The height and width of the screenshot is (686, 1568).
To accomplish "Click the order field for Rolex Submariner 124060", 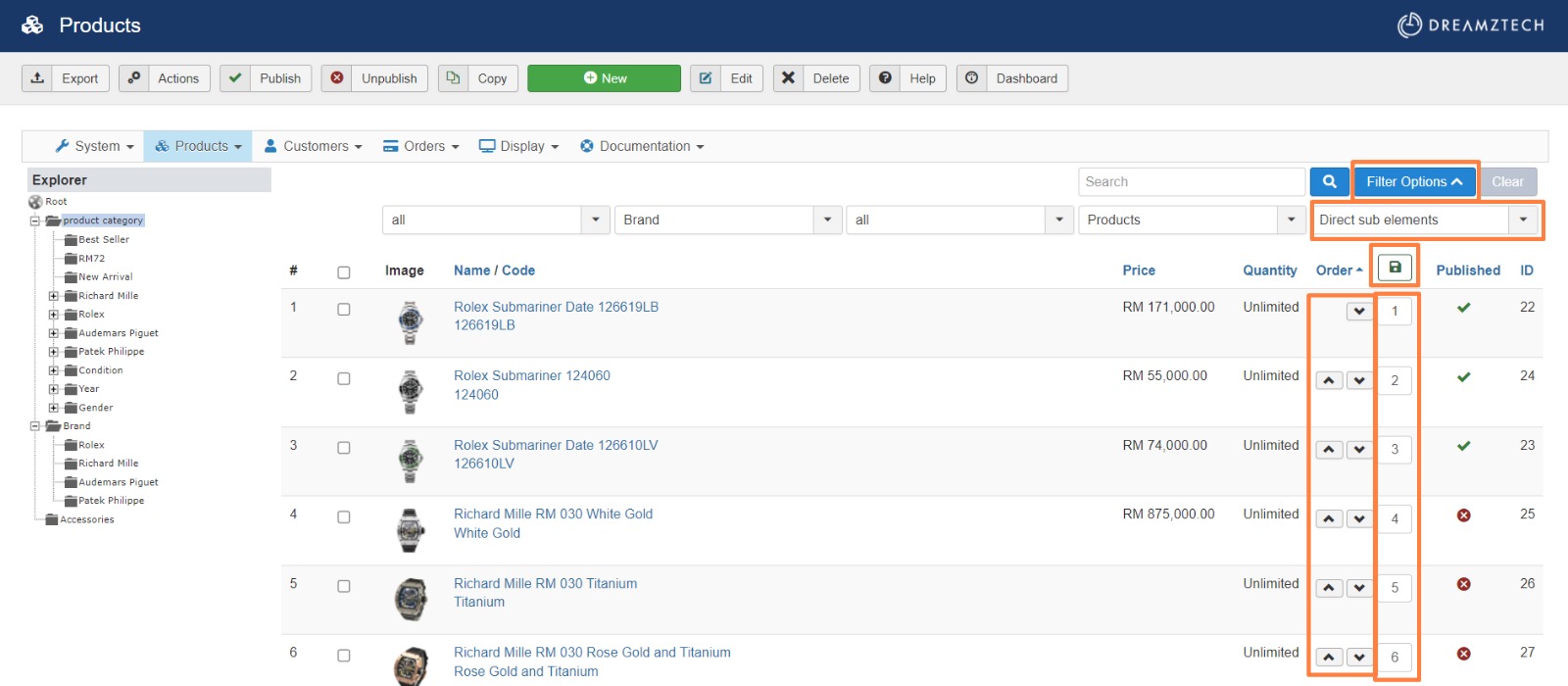I will (x=1395, y=380).
